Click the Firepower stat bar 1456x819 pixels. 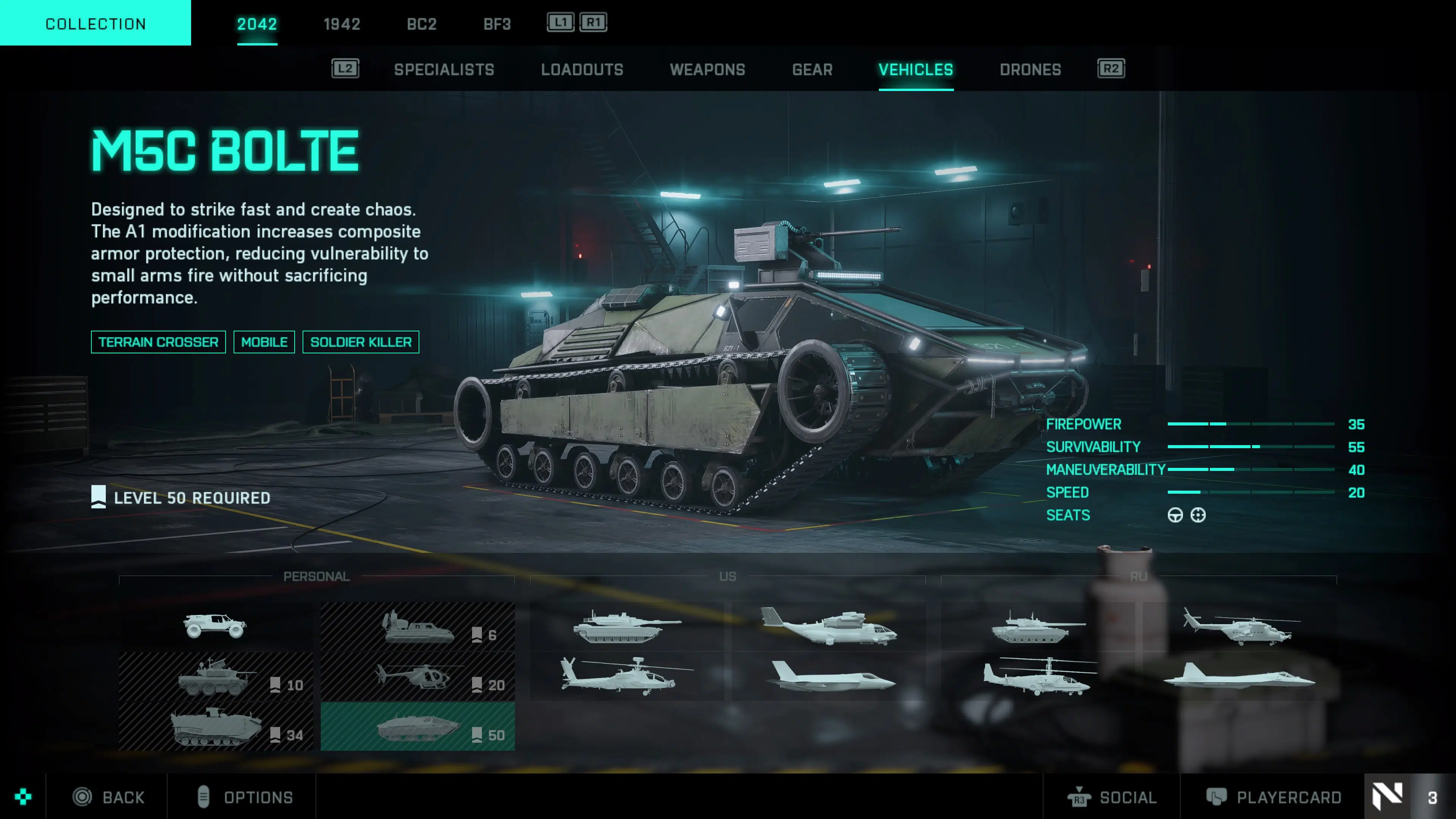click(x=1251, y=424)
